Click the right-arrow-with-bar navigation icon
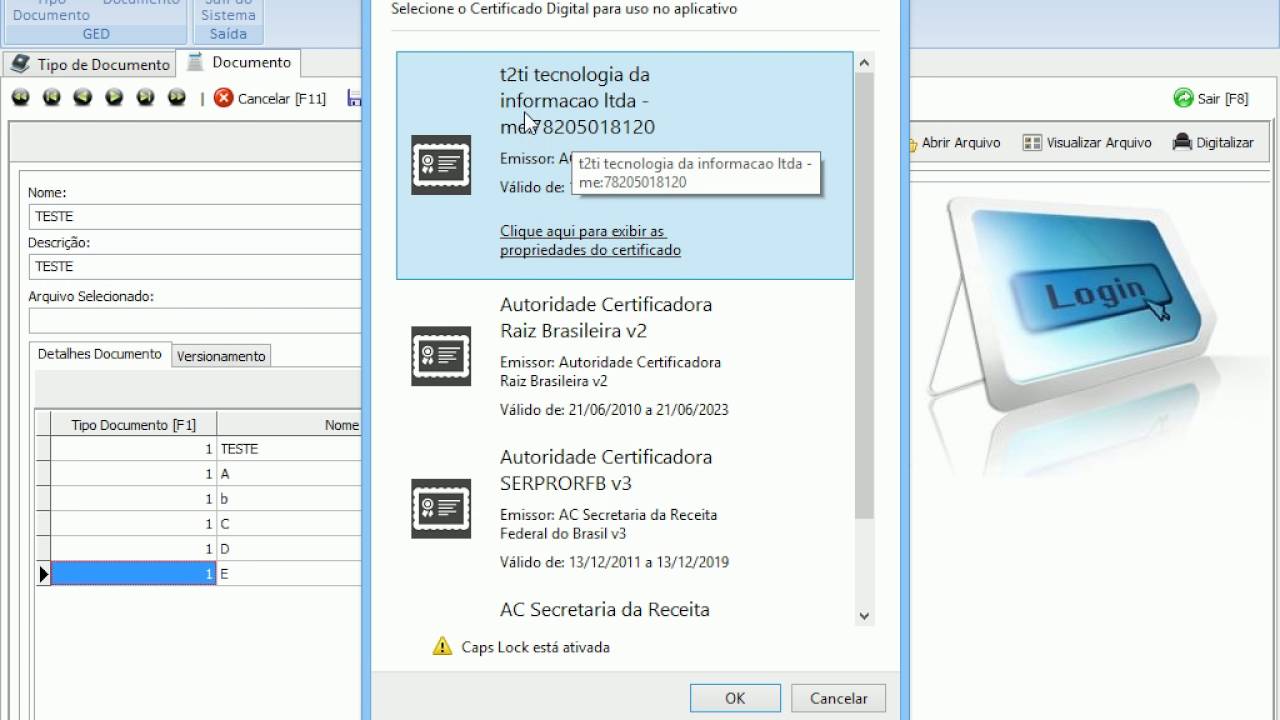1280x720 pixels. [x=146, y=98]
